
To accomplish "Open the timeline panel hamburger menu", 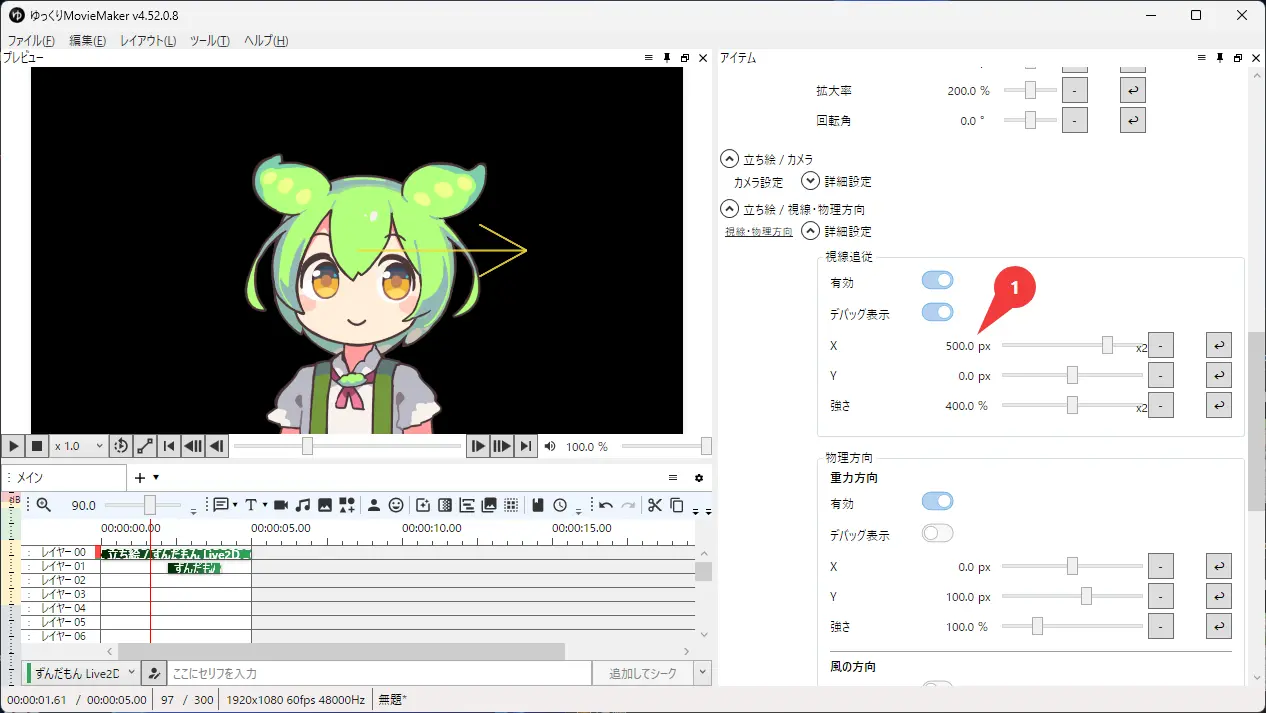I will pyautogui.click(x=673, y=478).
